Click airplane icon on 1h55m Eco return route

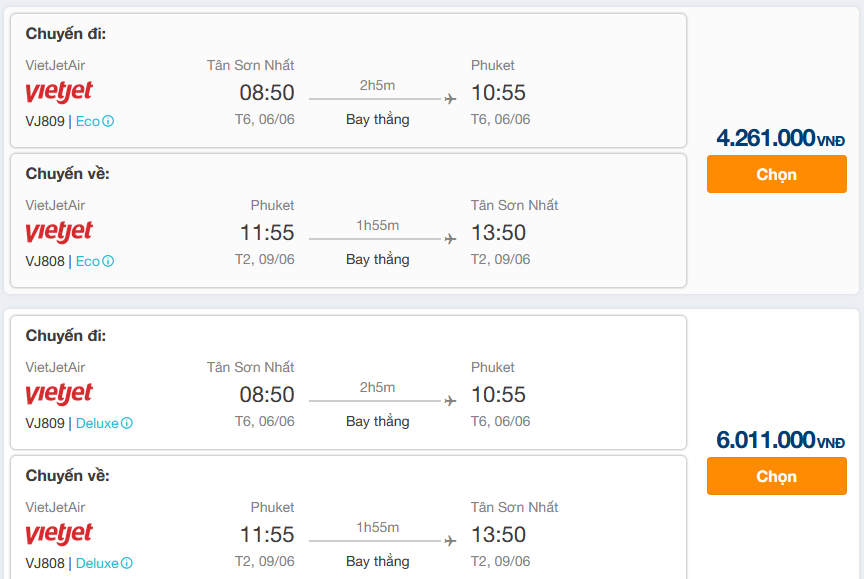[450, 239]
